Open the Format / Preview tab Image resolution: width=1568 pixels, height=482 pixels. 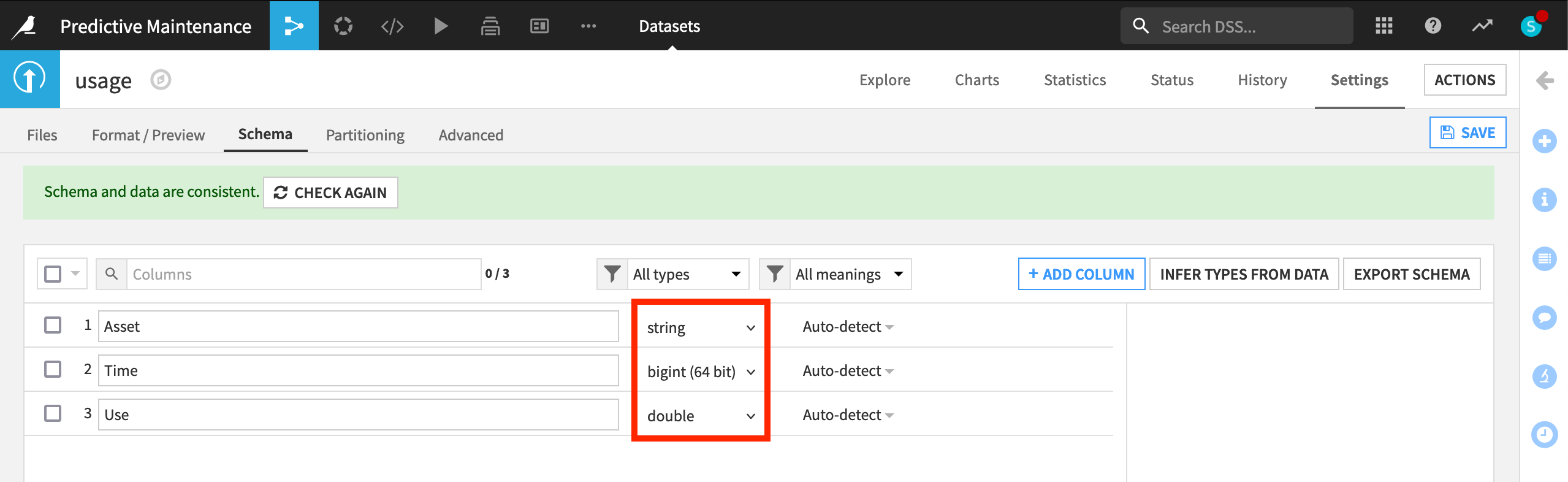148,135
